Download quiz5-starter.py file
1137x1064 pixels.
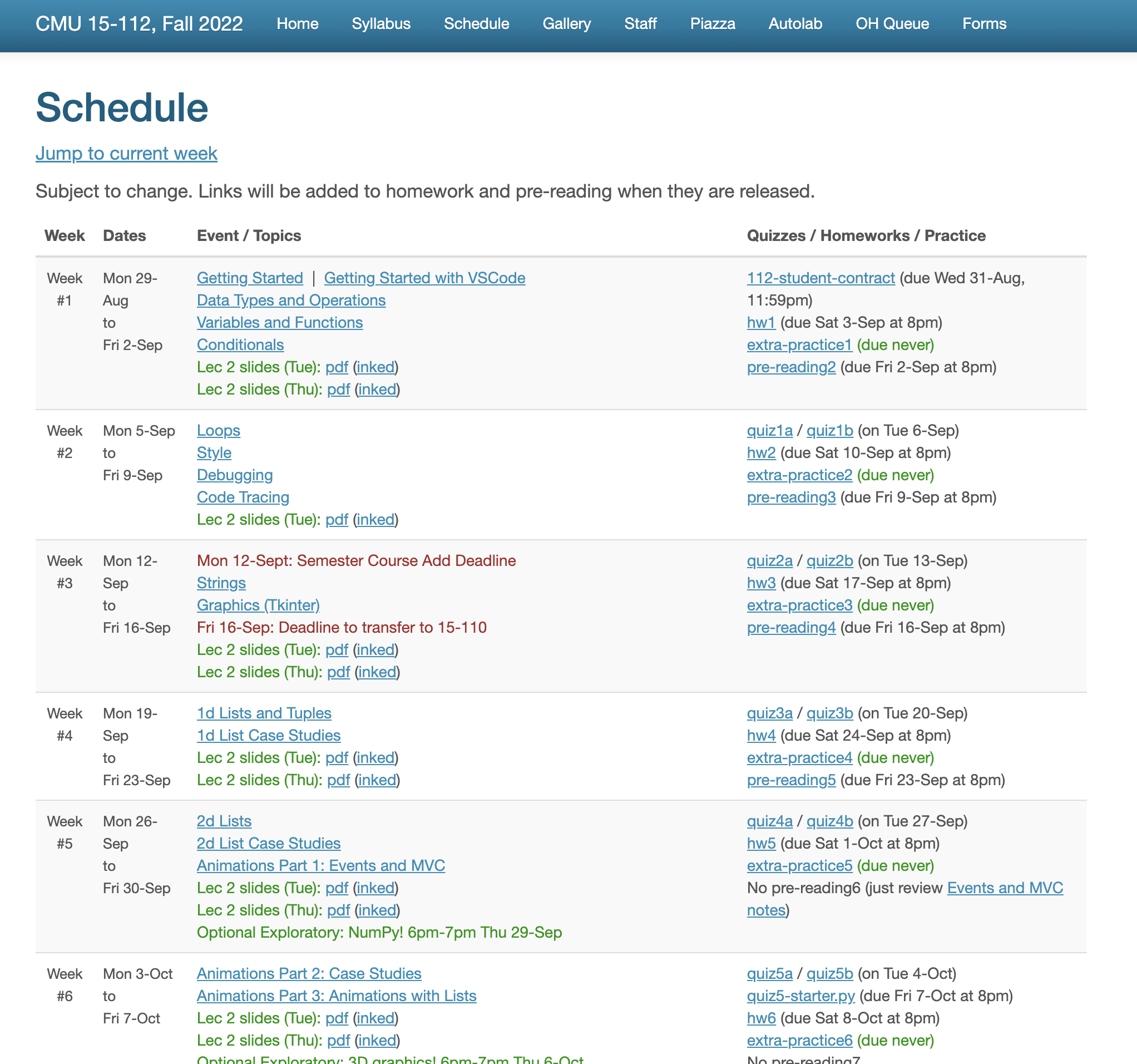coord(800,996)
